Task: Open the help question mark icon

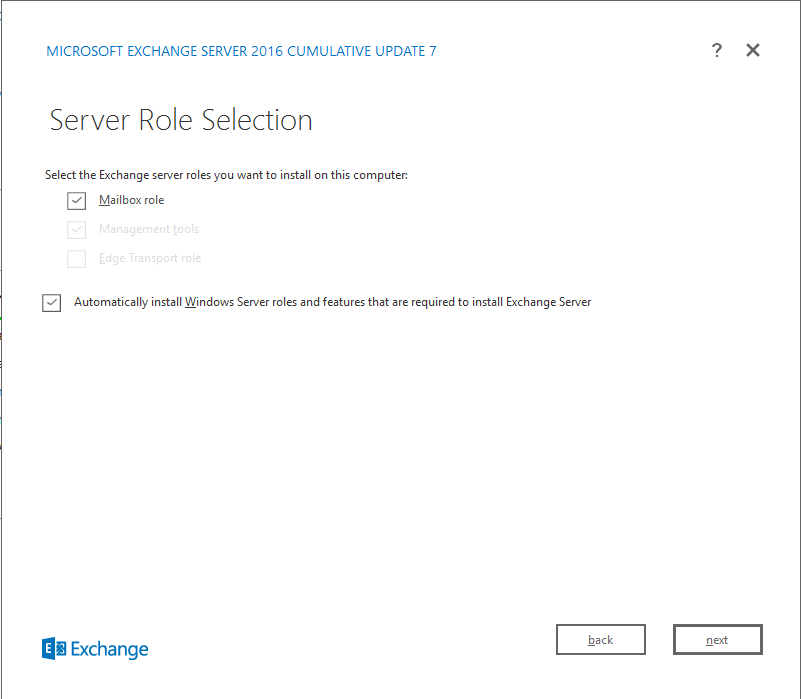Action: click(717, 50)
